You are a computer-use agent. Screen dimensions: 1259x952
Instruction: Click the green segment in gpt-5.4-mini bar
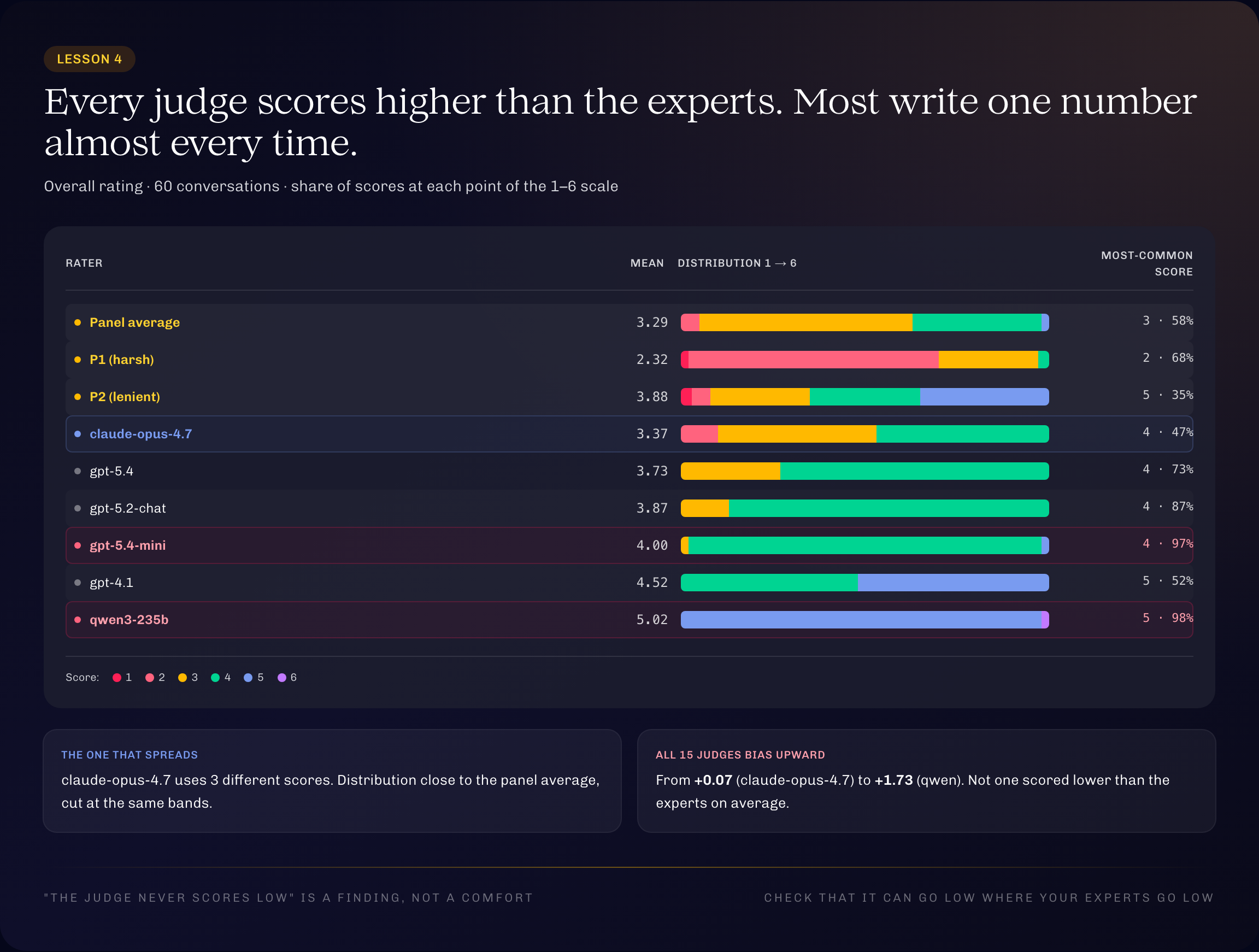point(864,545)
